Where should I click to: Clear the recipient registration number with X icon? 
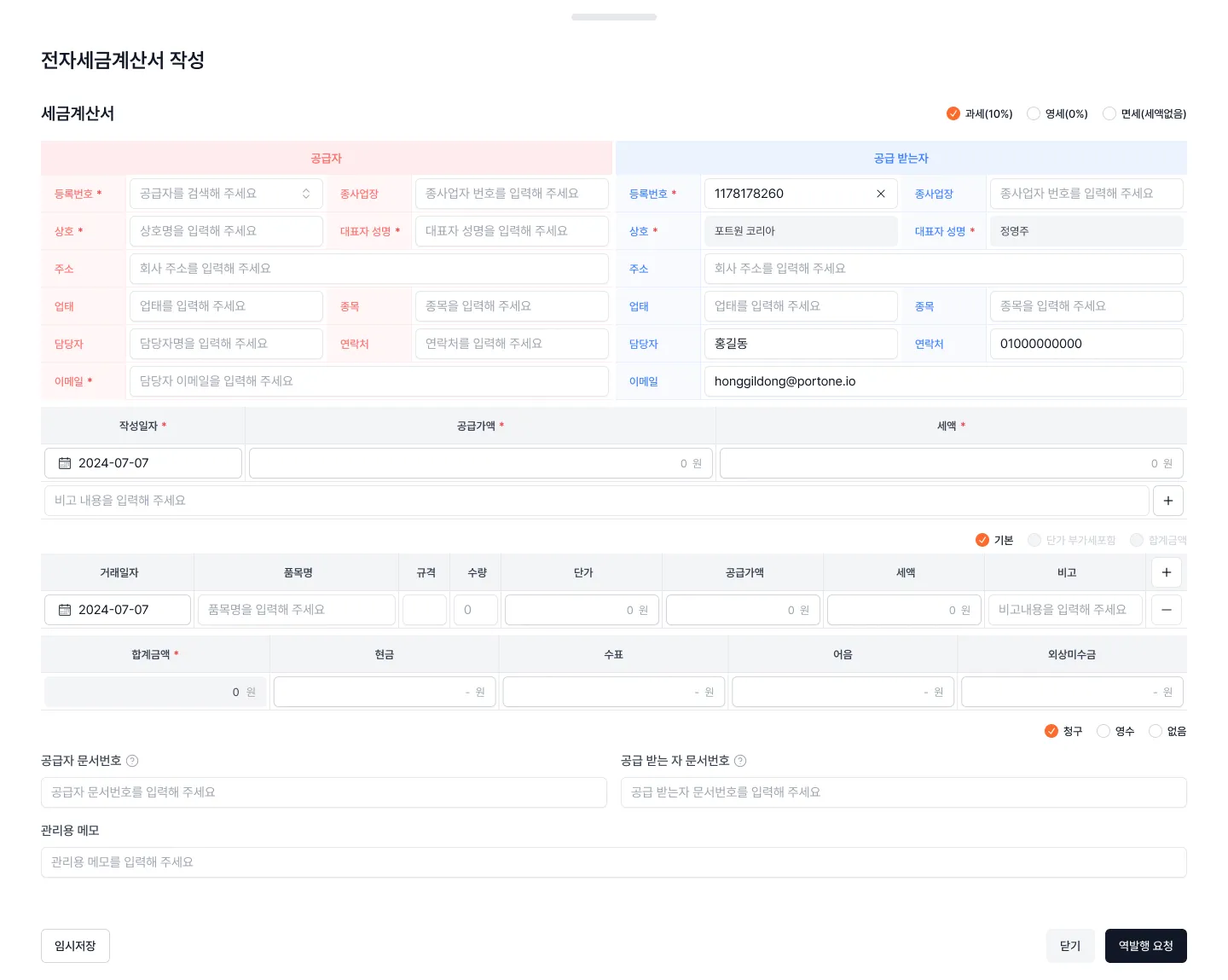pyautogui.click(x=881, y=194)
